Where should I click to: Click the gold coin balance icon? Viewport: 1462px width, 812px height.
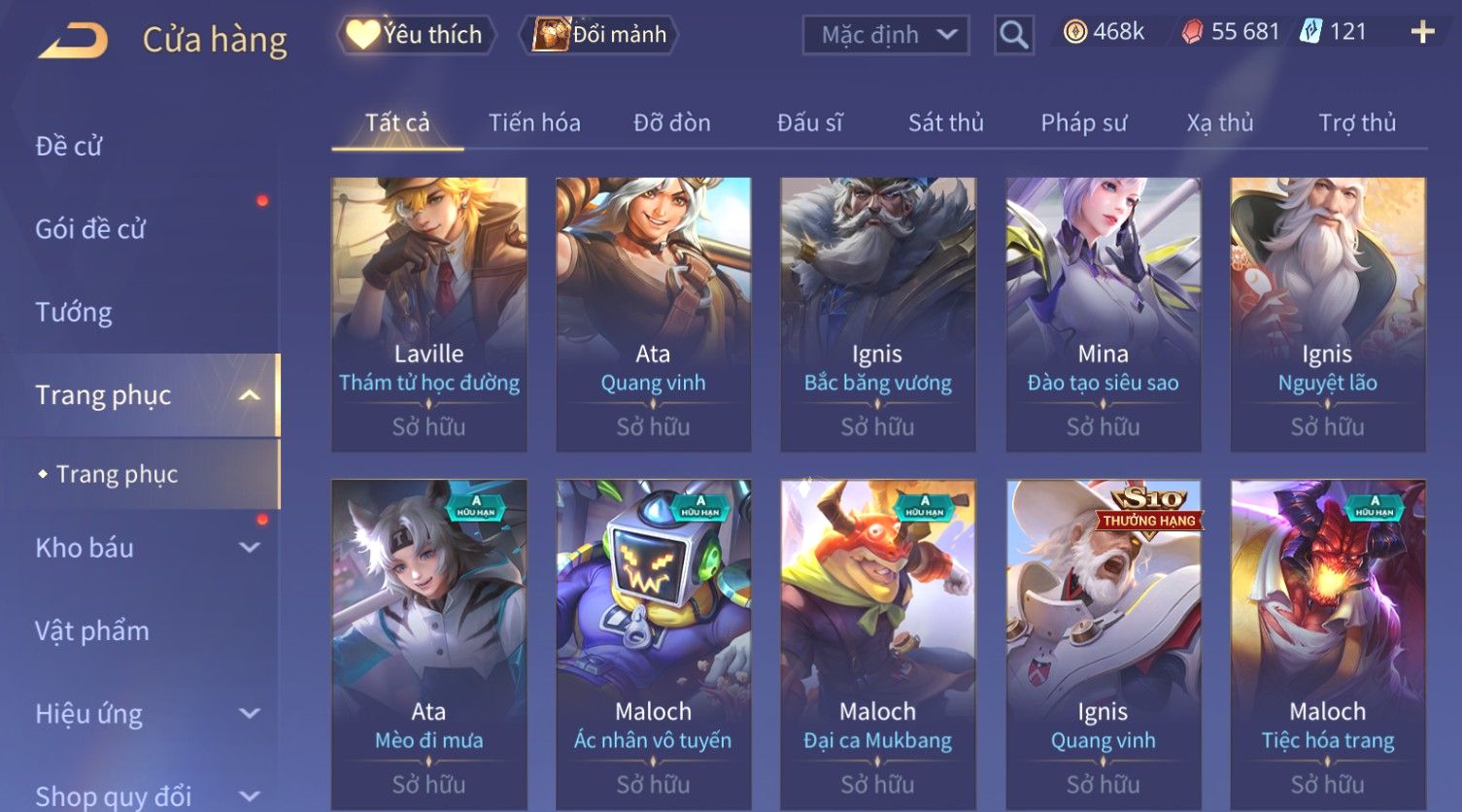(1074, 33)
